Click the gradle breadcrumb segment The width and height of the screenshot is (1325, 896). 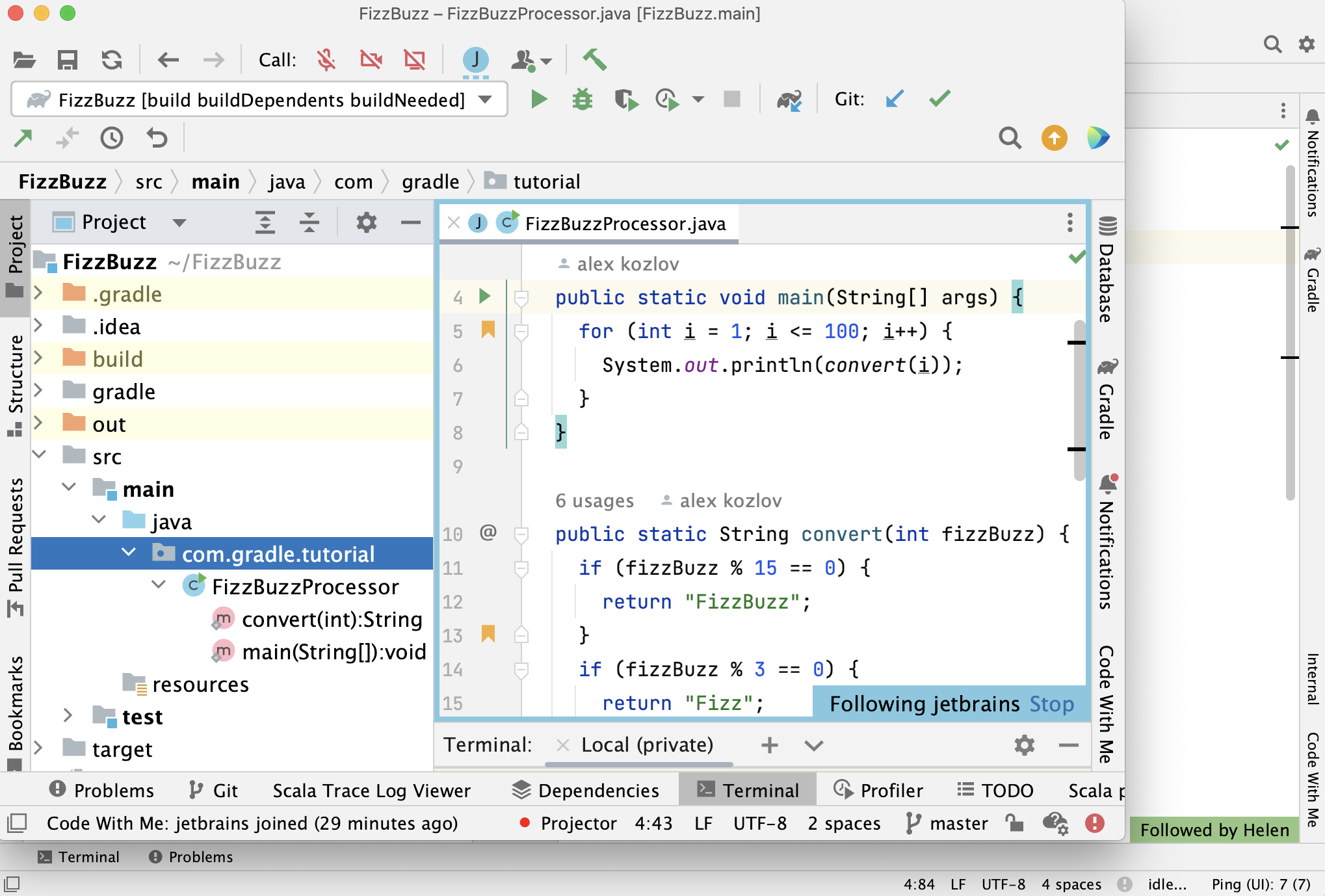click(x=430, y=181)
